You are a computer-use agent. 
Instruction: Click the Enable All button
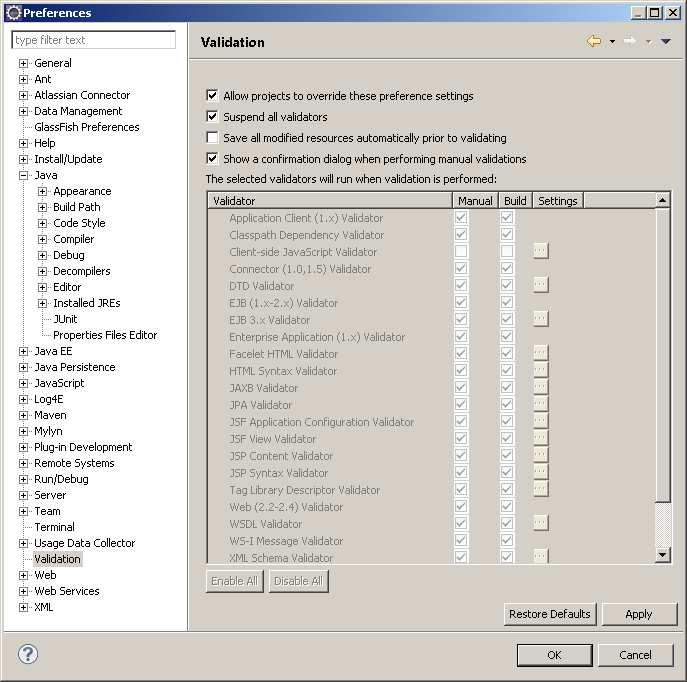coord(234,581)
